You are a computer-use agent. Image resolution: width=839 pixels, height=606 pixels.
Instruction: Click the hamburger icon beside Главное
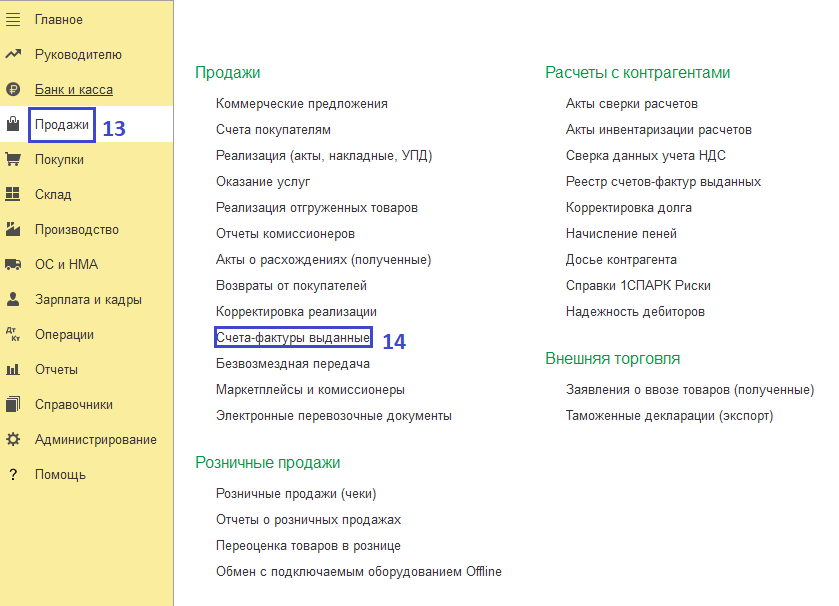click(x=13, y=20)
